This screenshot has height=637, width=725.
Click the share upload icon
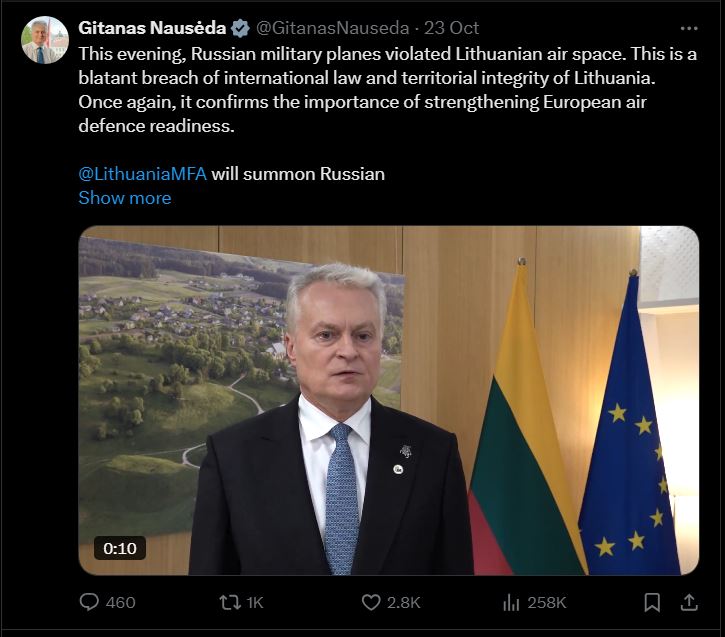click(x=688, y=602)
